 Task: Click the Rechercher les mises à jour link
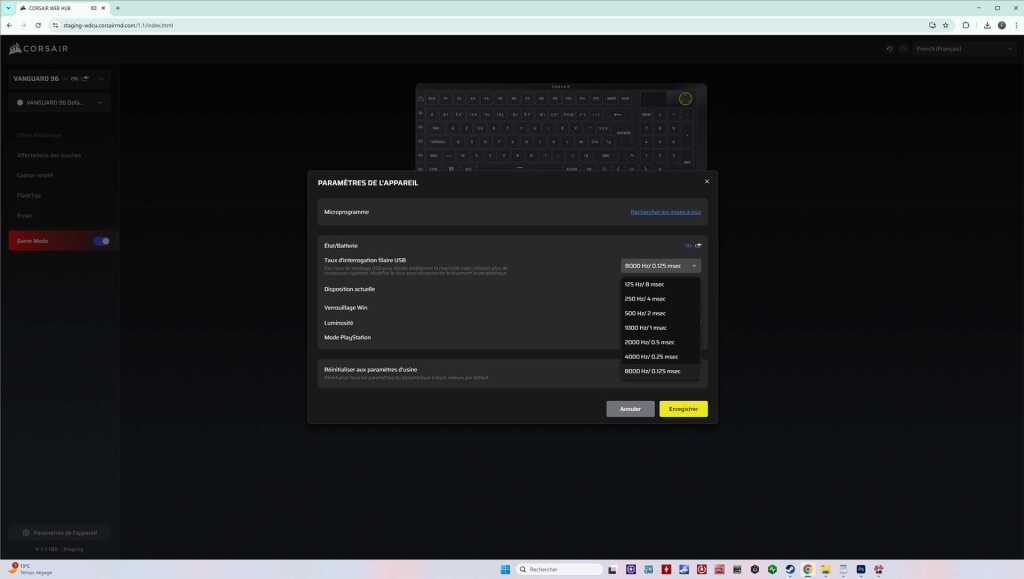coord(665,212)
